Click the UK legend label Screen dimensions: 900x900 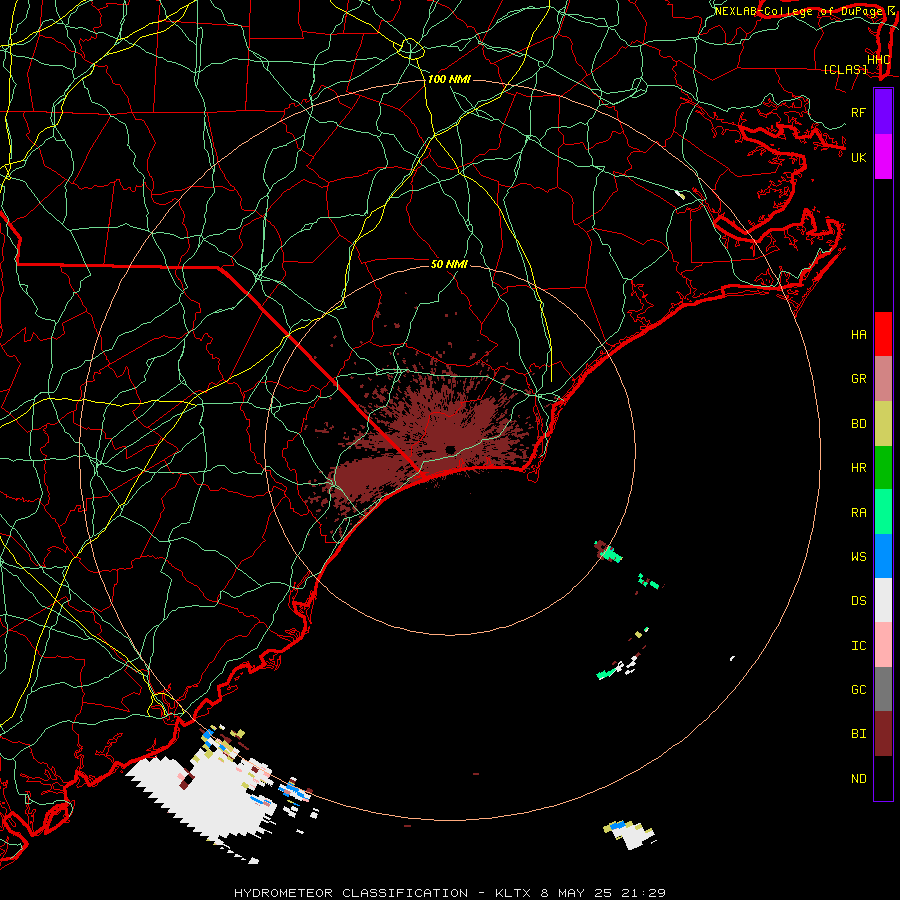coord(858,157)
